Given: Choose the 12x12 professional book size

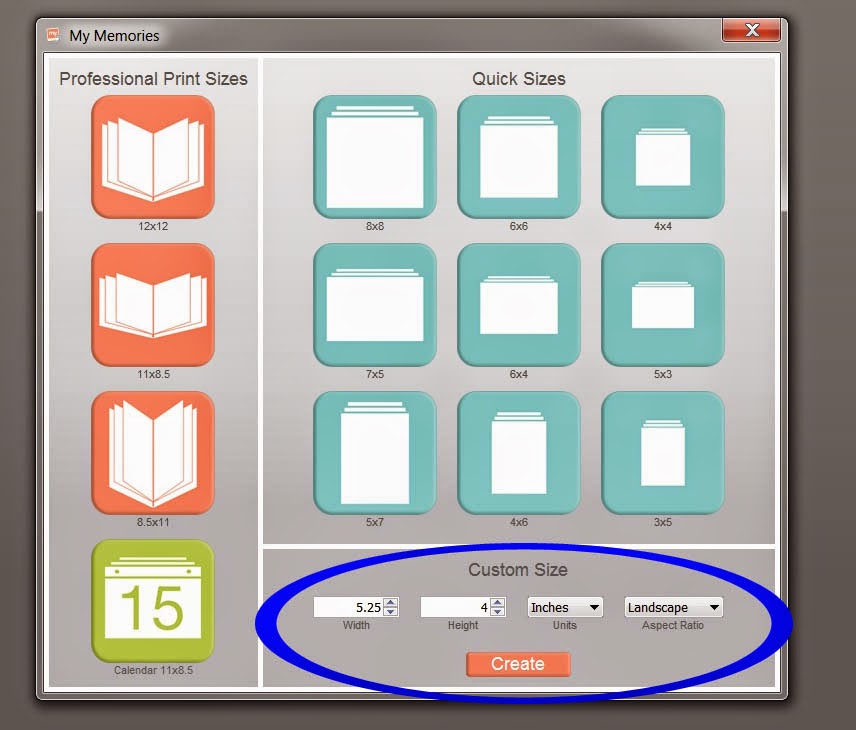Looking at the screenshot, I should 153,157.
